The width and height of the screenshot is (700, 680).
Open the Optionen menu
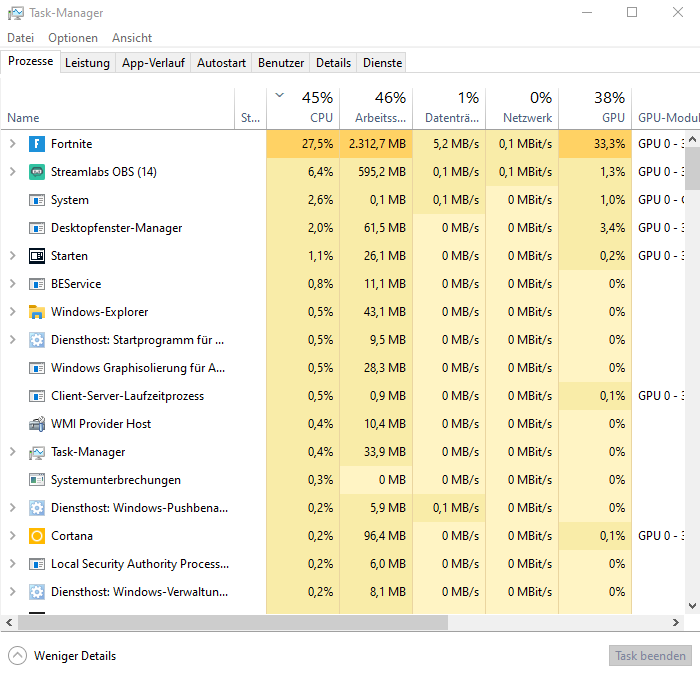[73, 38]
